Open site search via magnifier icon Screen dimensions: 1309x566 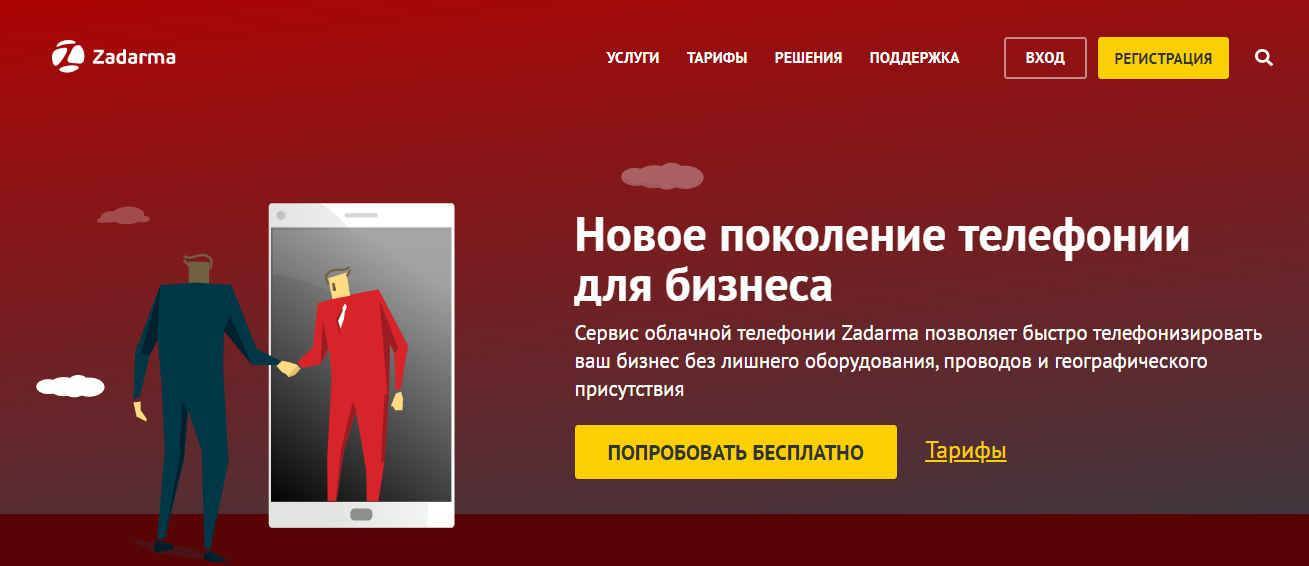pyautogui.click(x=1264, y=58)
